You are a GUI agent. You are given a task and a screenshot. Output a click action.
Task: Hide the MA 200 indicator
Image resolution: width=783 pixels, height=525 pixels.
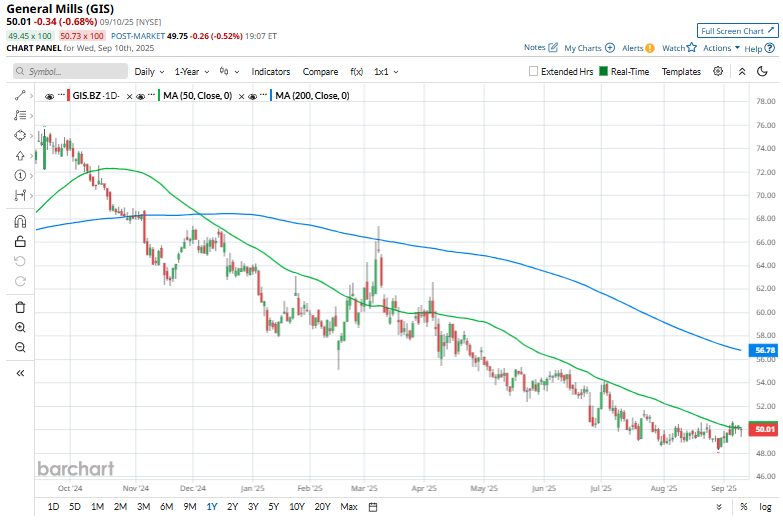252,96
